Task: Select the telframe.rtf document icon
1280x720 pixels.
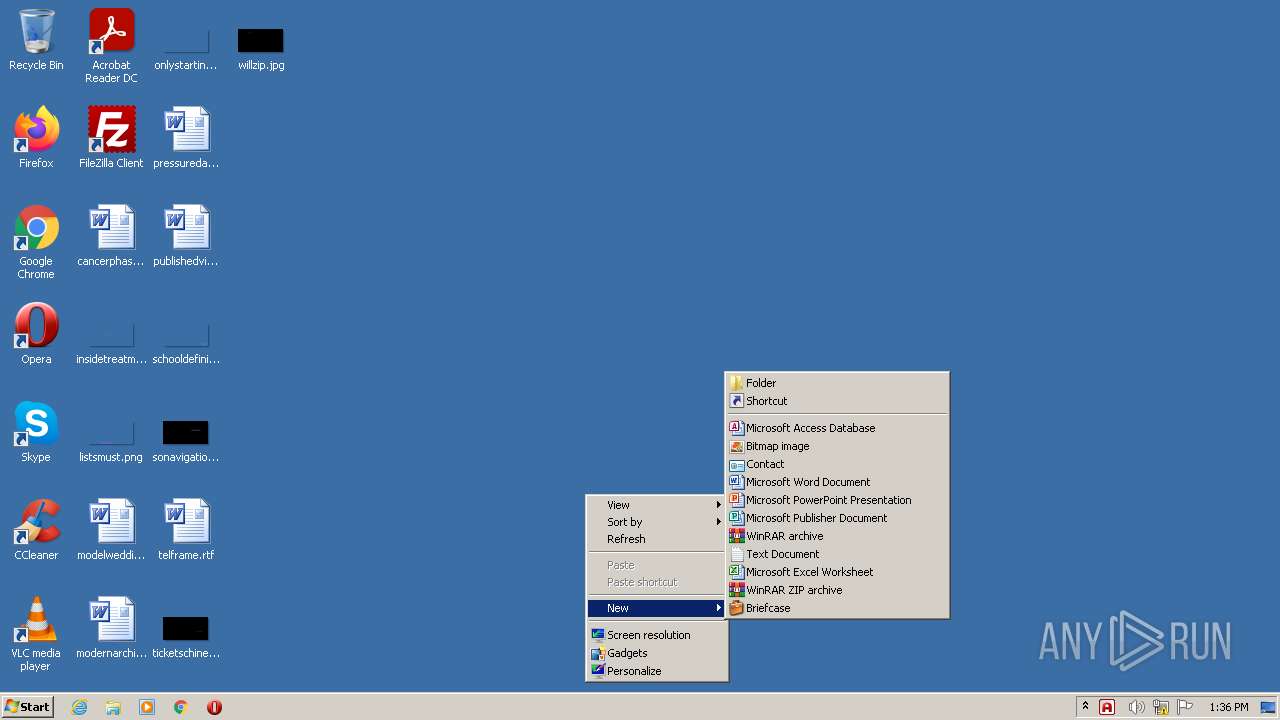Action: 186,530
